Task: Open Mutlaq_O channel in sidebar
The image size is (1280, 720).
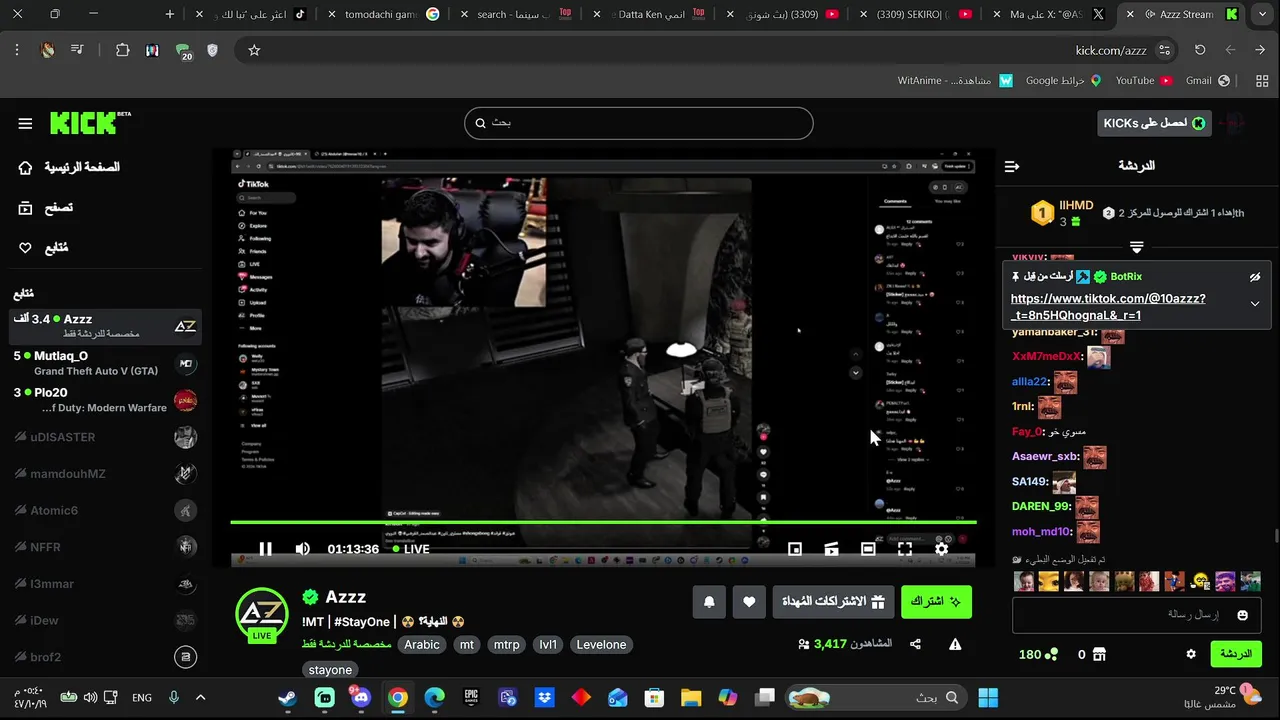Action: coord(104,363)
